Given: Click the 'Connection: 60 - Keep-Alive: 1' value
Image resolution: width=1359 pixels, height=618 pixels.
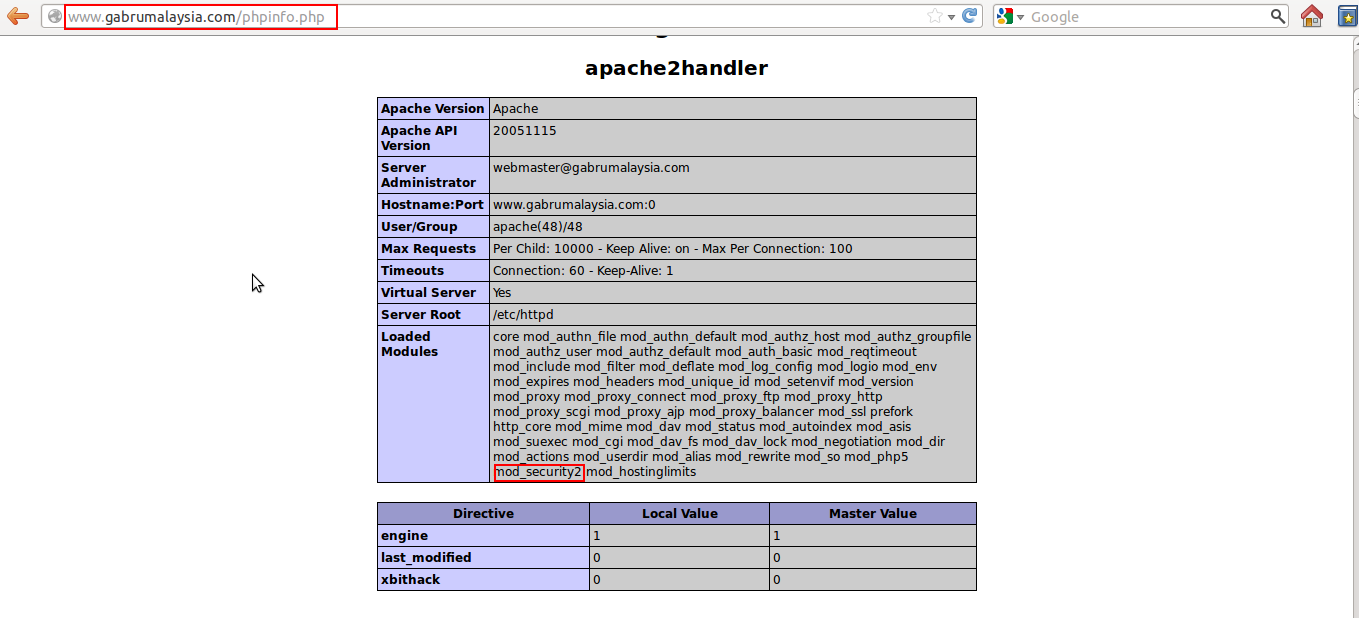Looking at the screenshot, I should [x=583, y=271].
